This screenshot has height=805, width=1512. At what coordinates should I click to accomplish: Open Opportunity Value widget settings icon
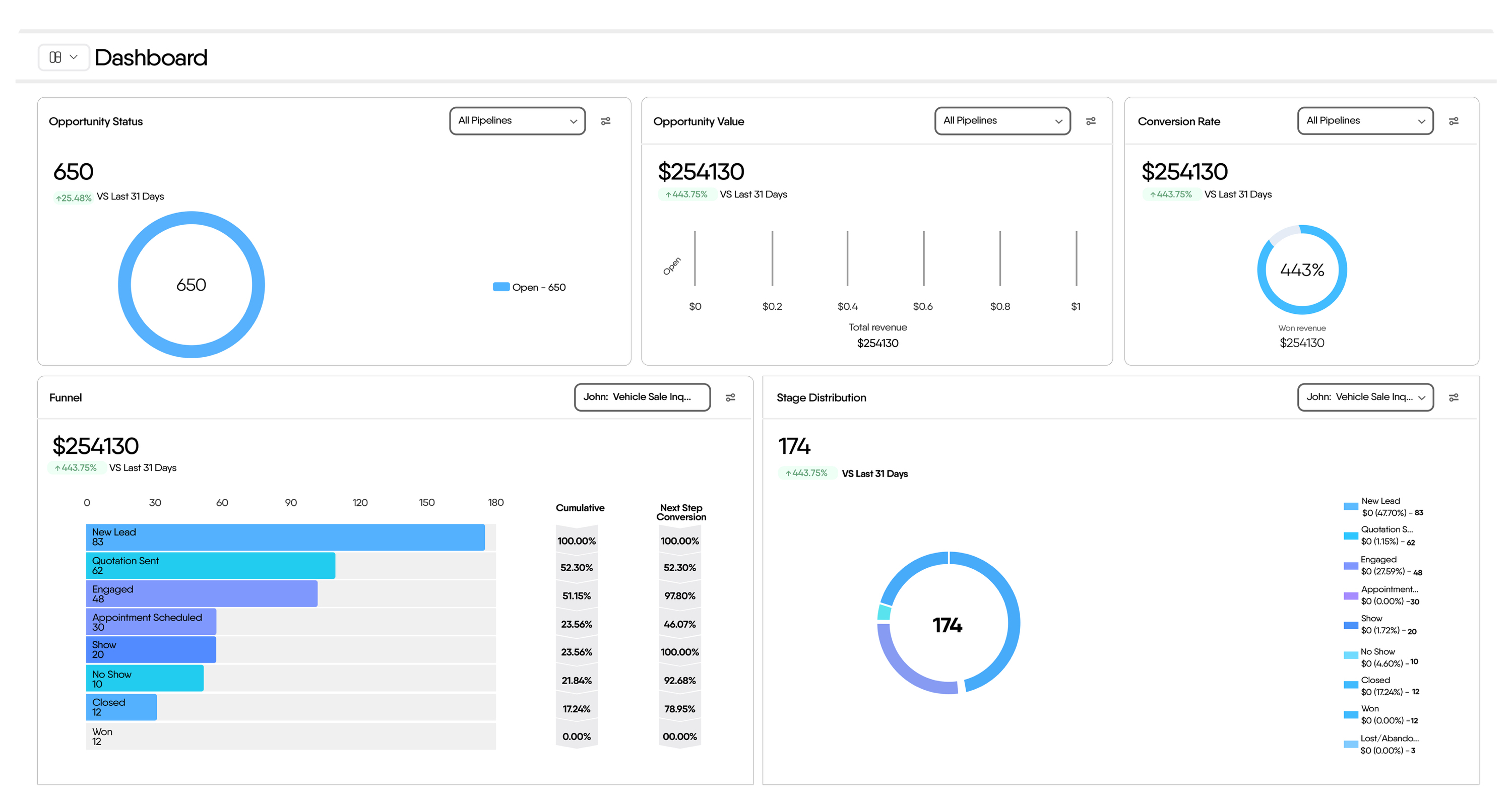(x=1091, y=121)
